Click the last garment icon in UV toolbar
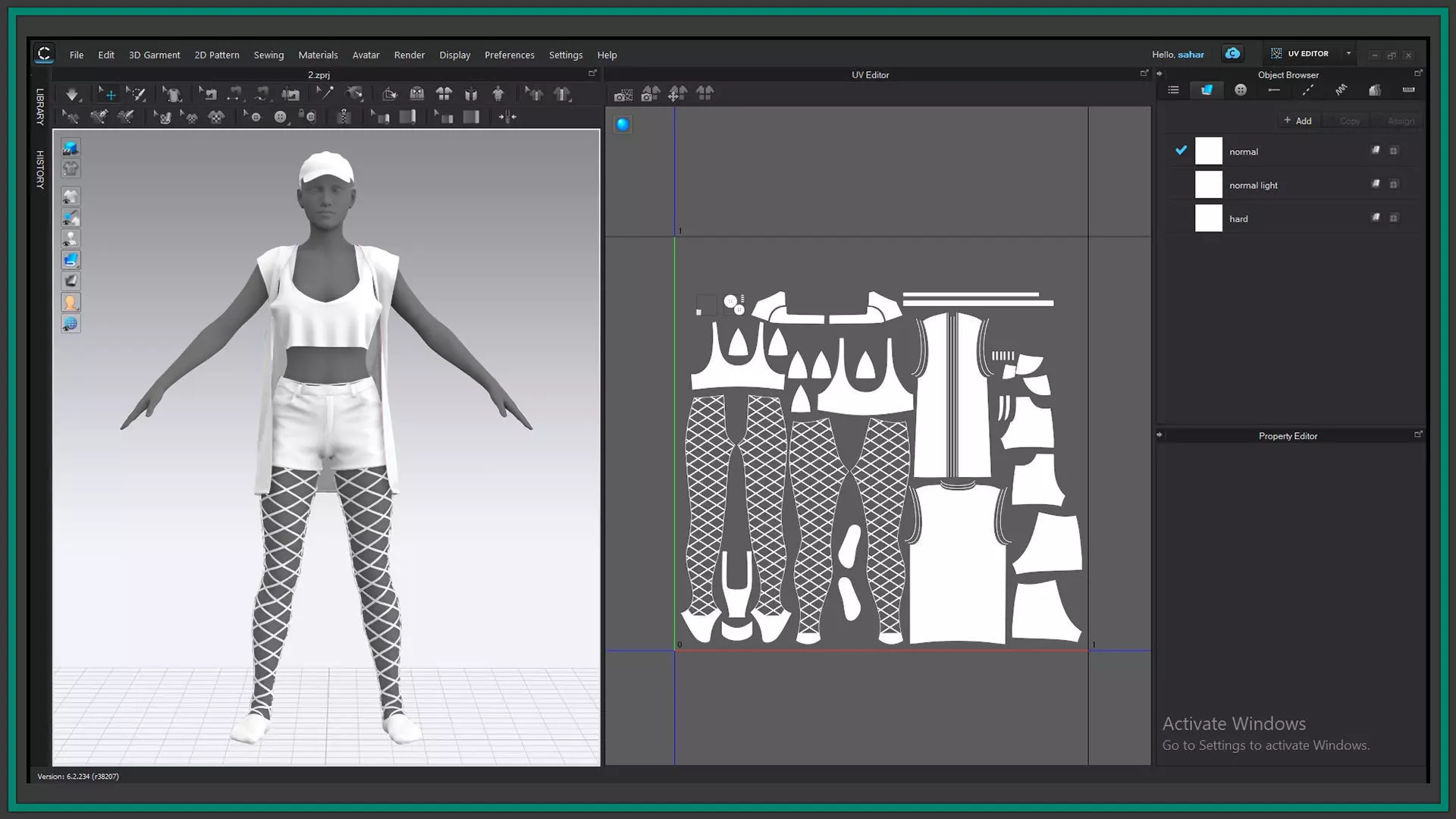The height and width of the screenshot is (819, 1456). pyautogui.click(x=705, y=93)
